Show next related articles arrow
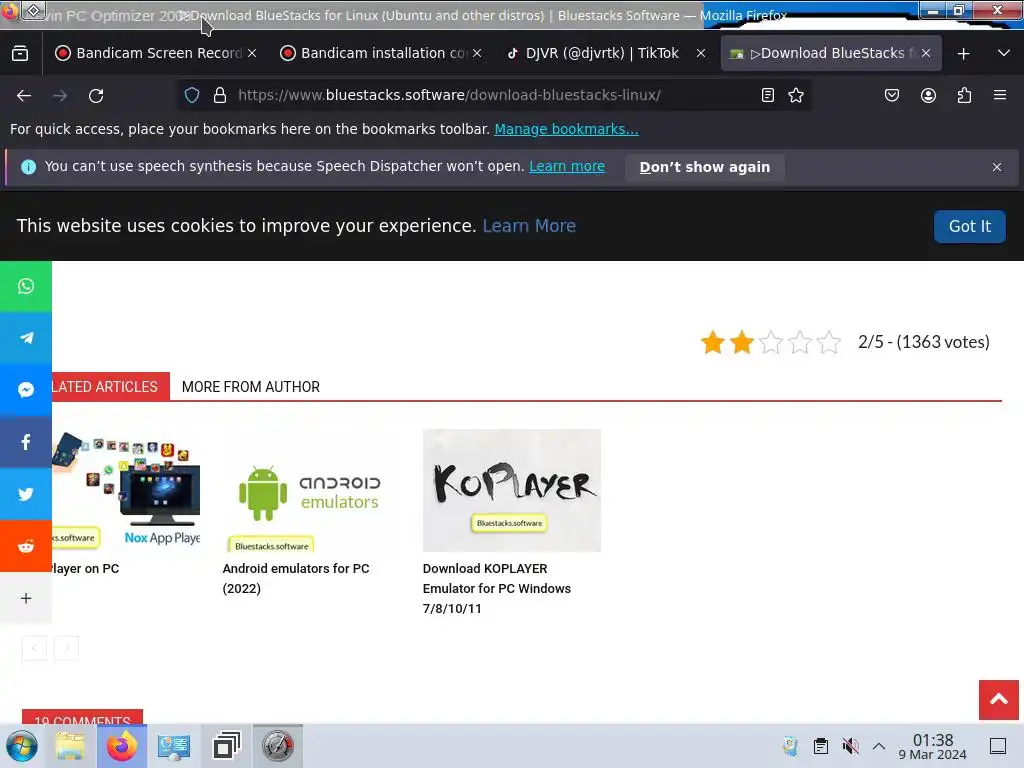 [67, 648]
